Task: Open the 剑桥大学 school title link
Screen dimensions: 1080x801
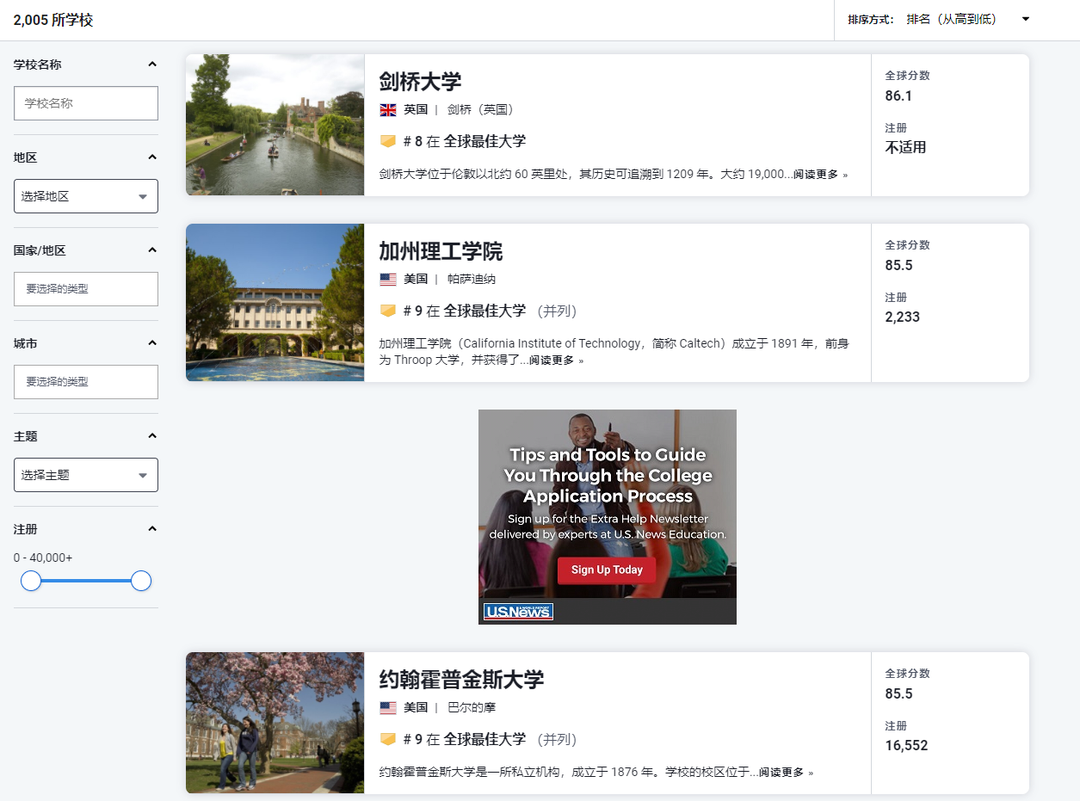Action: click(x=420, y=81)
